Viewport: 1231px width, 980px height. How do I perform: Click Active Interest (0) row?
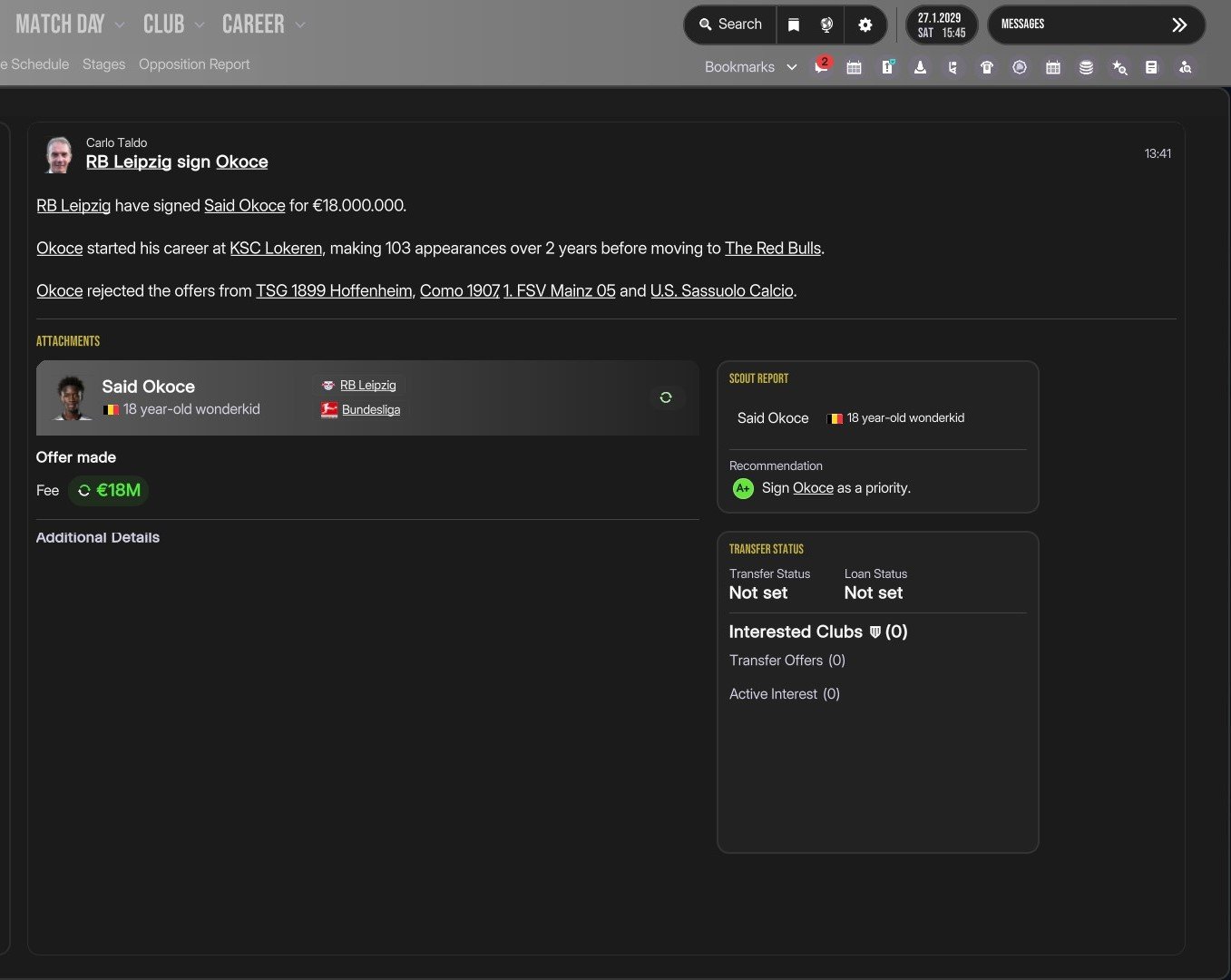(x=785, y=694)
